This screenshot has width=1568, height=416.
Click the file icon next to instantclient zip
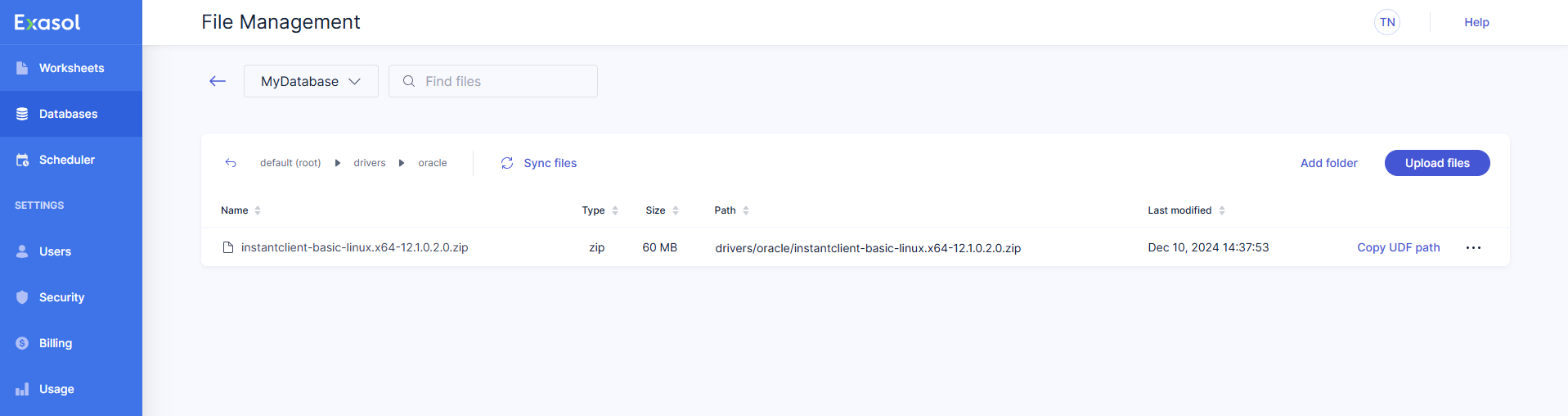tap(228, 247)
